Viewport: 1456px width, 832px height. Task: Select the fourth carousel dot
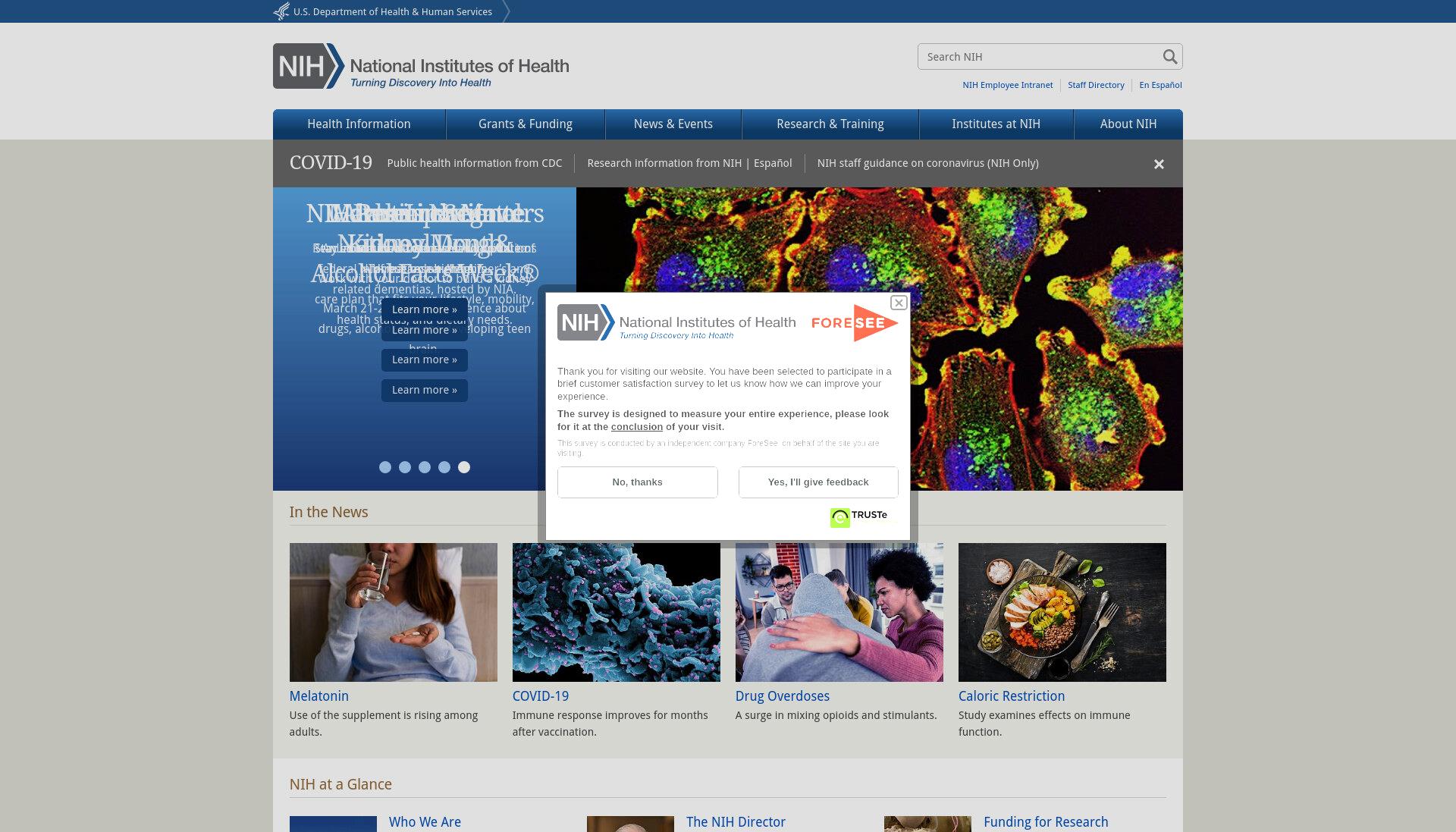pos(444,467)
